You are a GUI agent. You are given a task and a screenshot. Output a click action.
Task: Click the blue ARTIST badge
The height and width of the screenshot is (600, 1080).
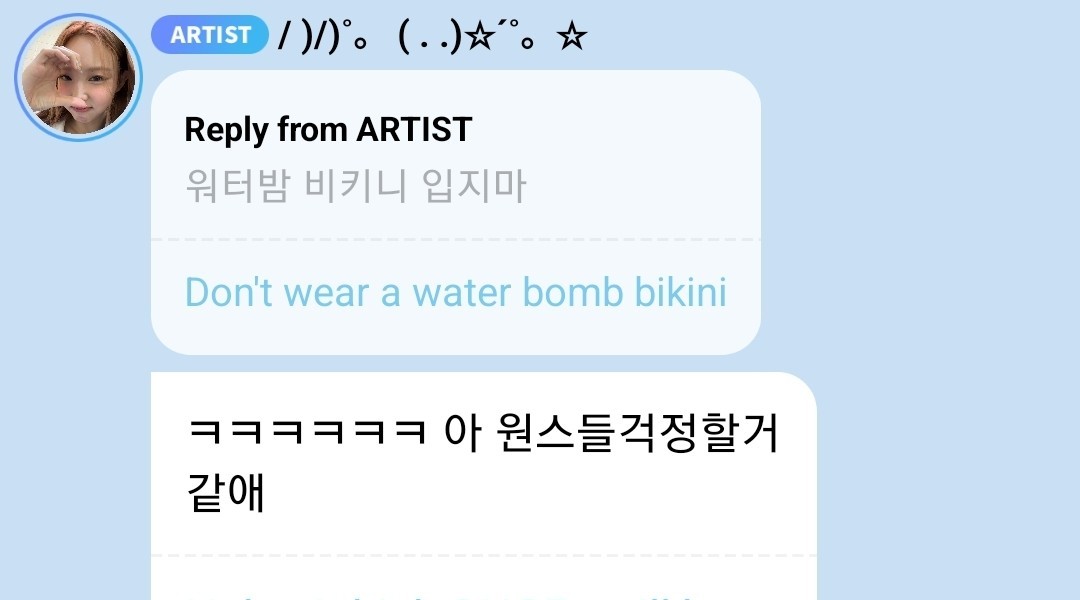click(x=209, y=34)
